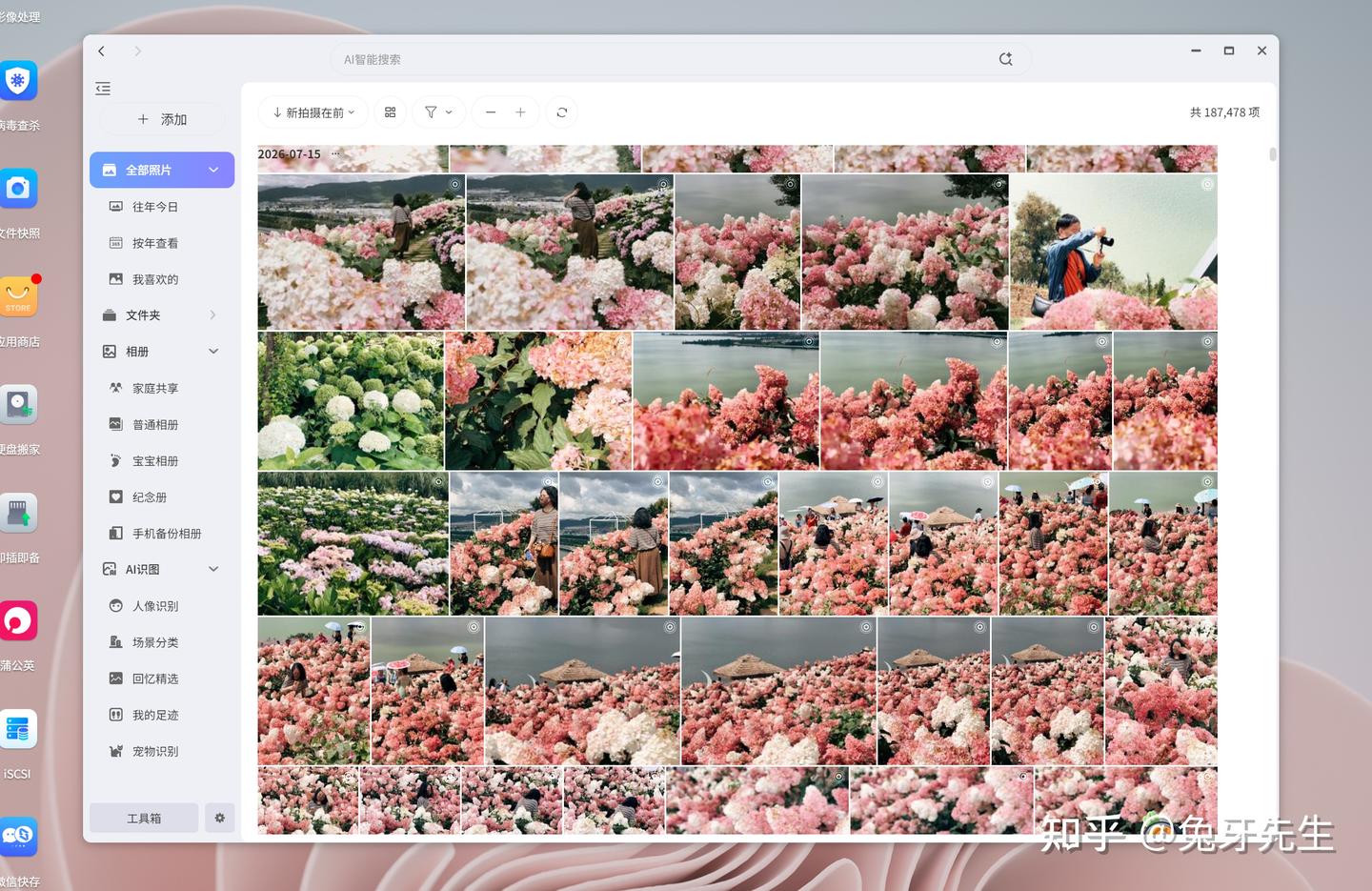This screenshot has width=1372, height=891.
Task: Open the filter funnel dropdown
Action: 438,112
